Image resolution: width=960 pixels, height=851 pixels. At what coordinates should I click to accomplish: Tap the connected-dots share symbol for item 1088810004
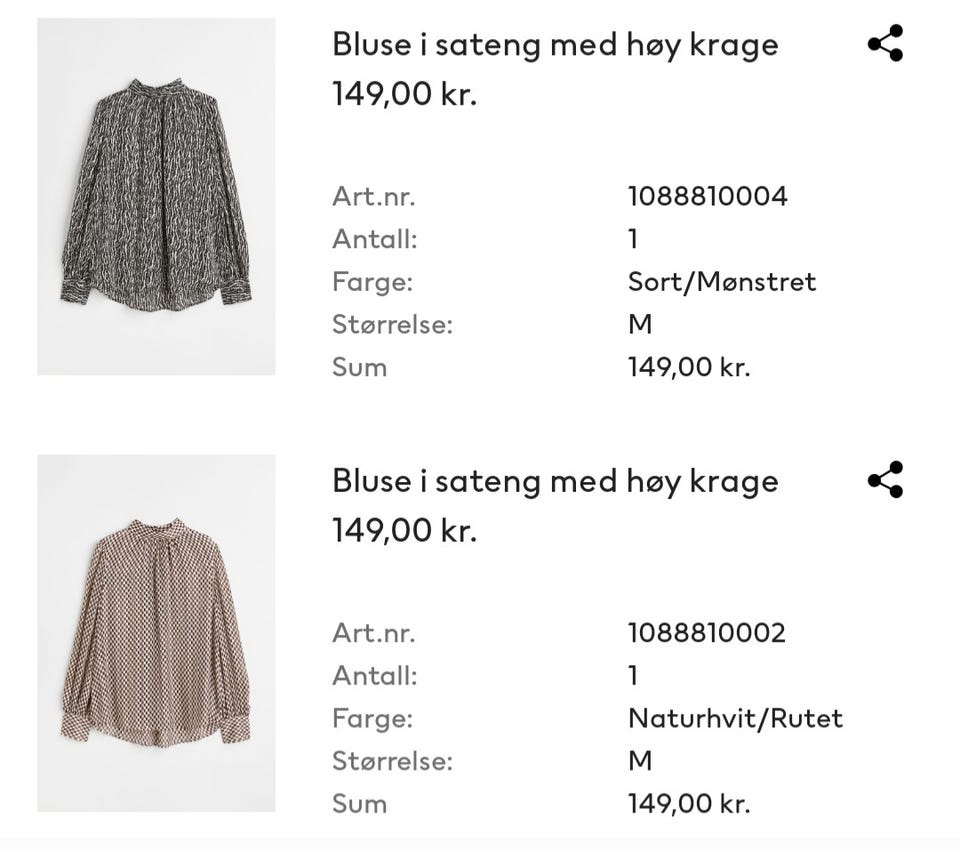pyautogui.click(x=886, y=43)
